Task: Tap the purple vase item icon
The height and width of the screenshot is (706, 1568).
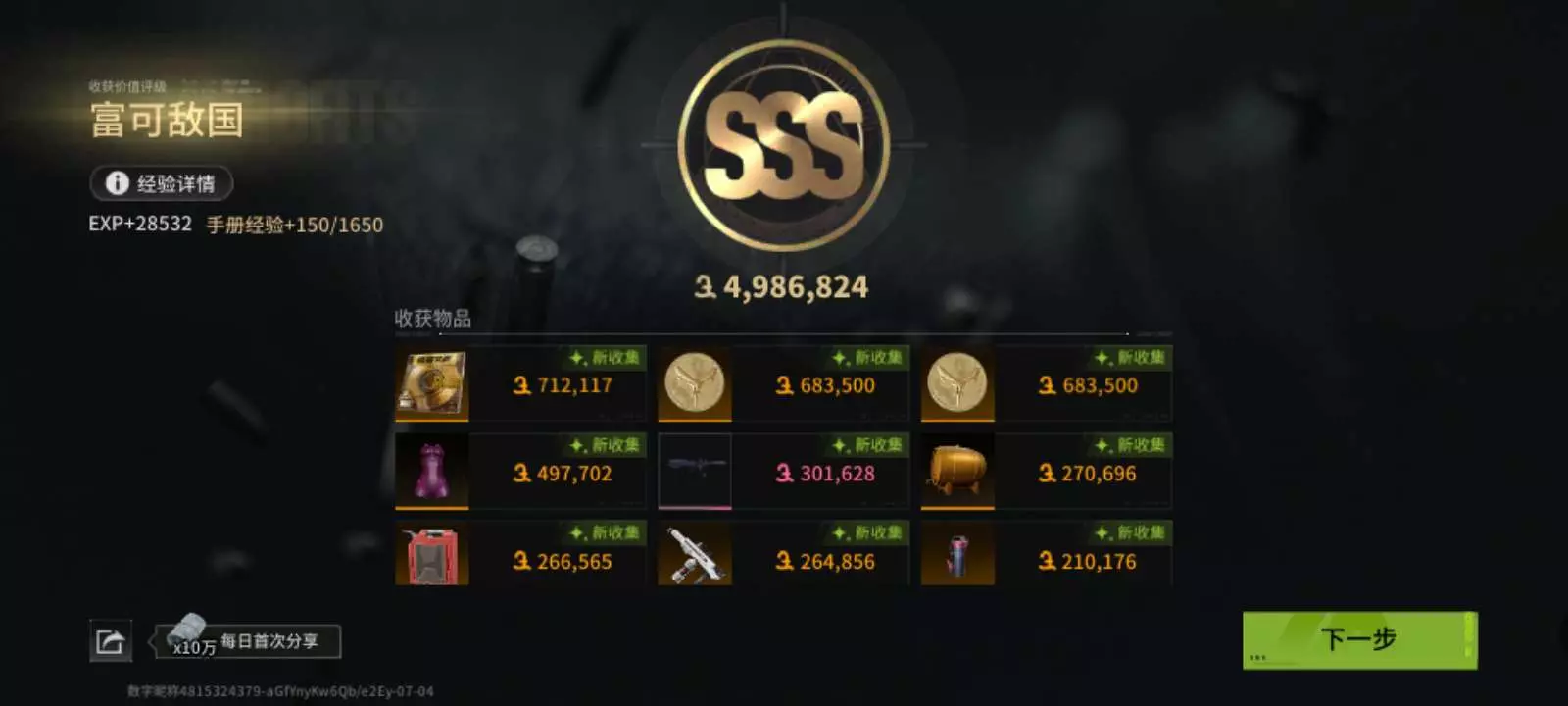Action: click(432, 472)
